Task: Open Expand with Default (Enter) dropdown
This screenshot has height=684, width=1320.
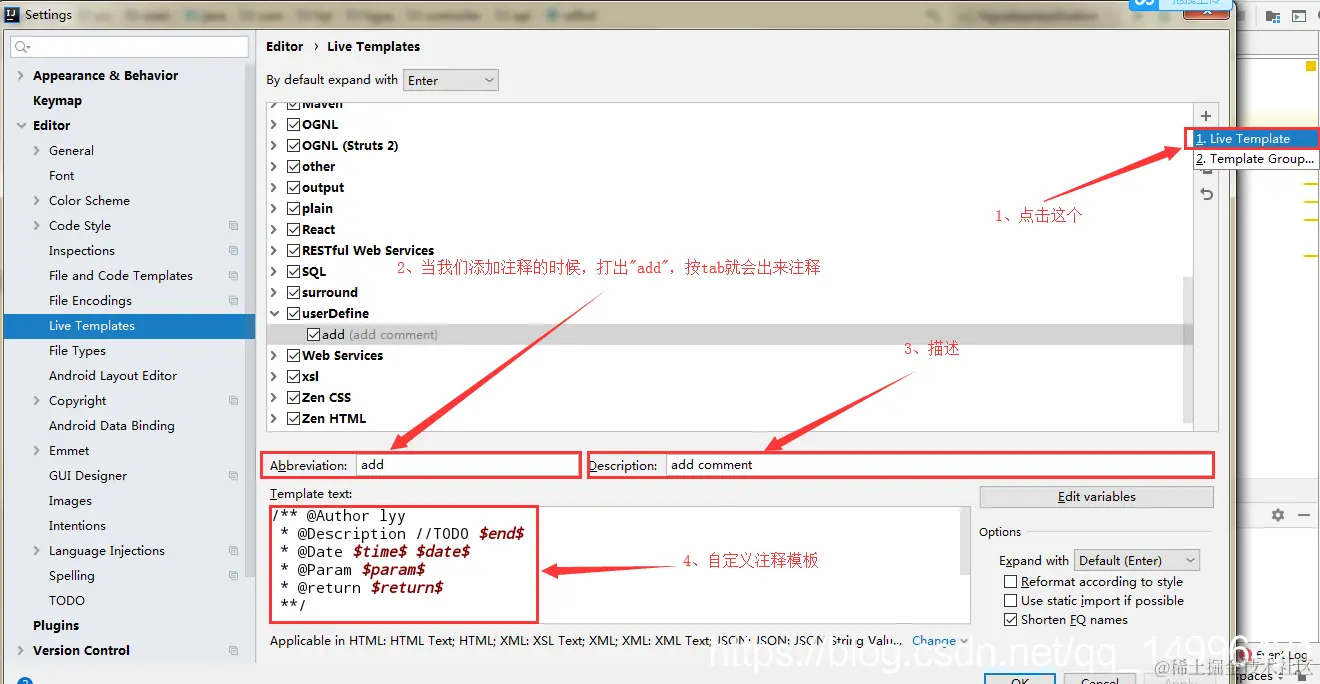Action: click(1137, 561)
